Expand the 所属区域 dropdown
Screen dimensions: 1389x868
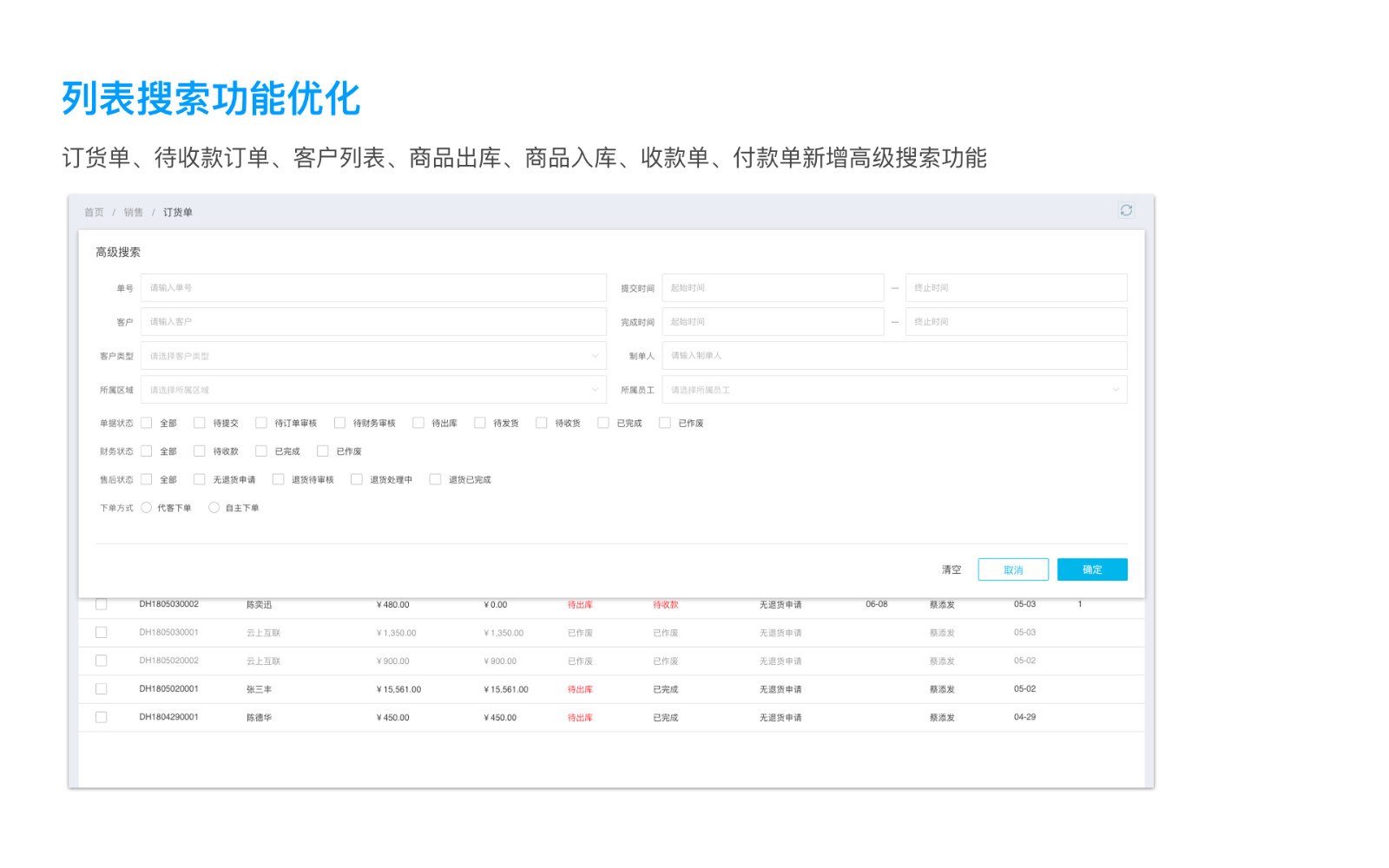(373, 390)
